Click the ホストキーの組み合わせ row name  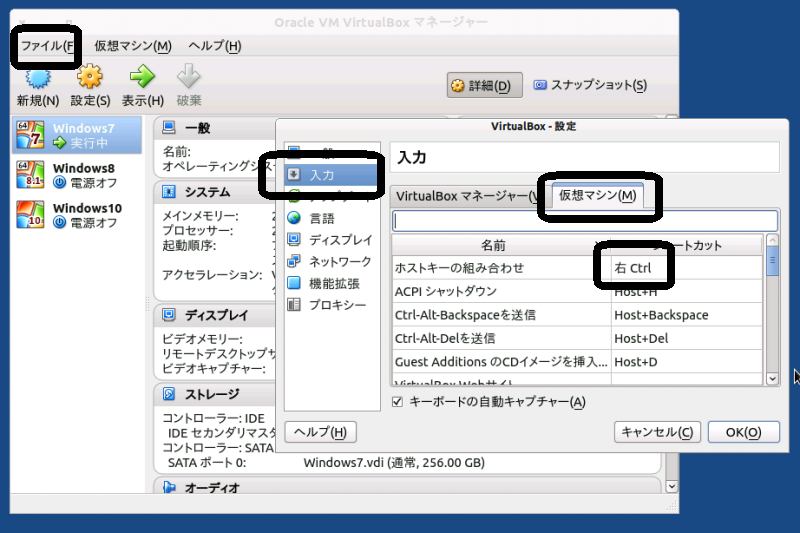459,268
